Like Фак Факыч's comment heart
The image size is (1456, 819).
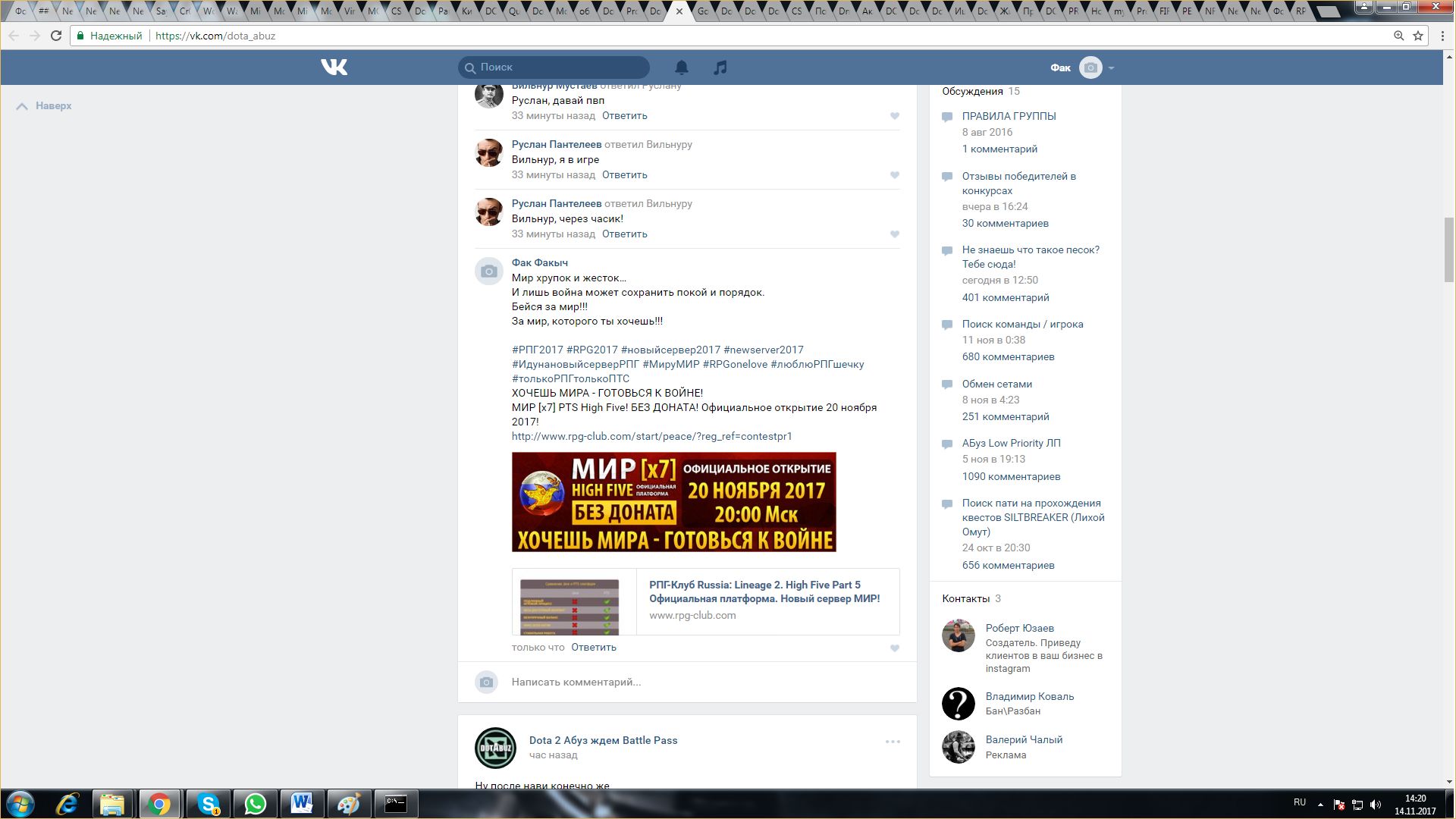[895, 648]
